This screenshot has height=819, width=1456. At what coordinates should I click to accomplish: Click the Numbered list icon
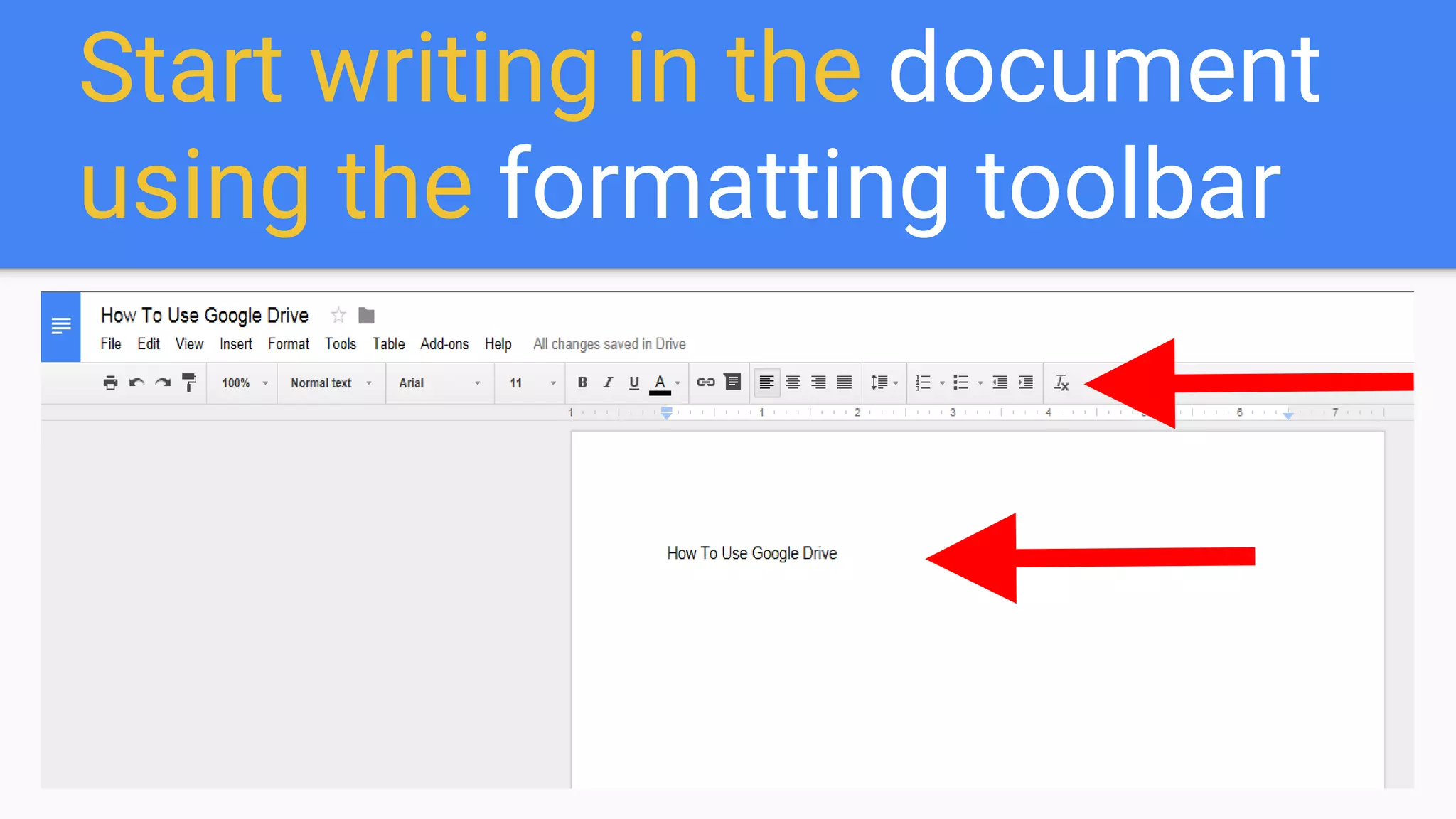(x=923, y=382)
